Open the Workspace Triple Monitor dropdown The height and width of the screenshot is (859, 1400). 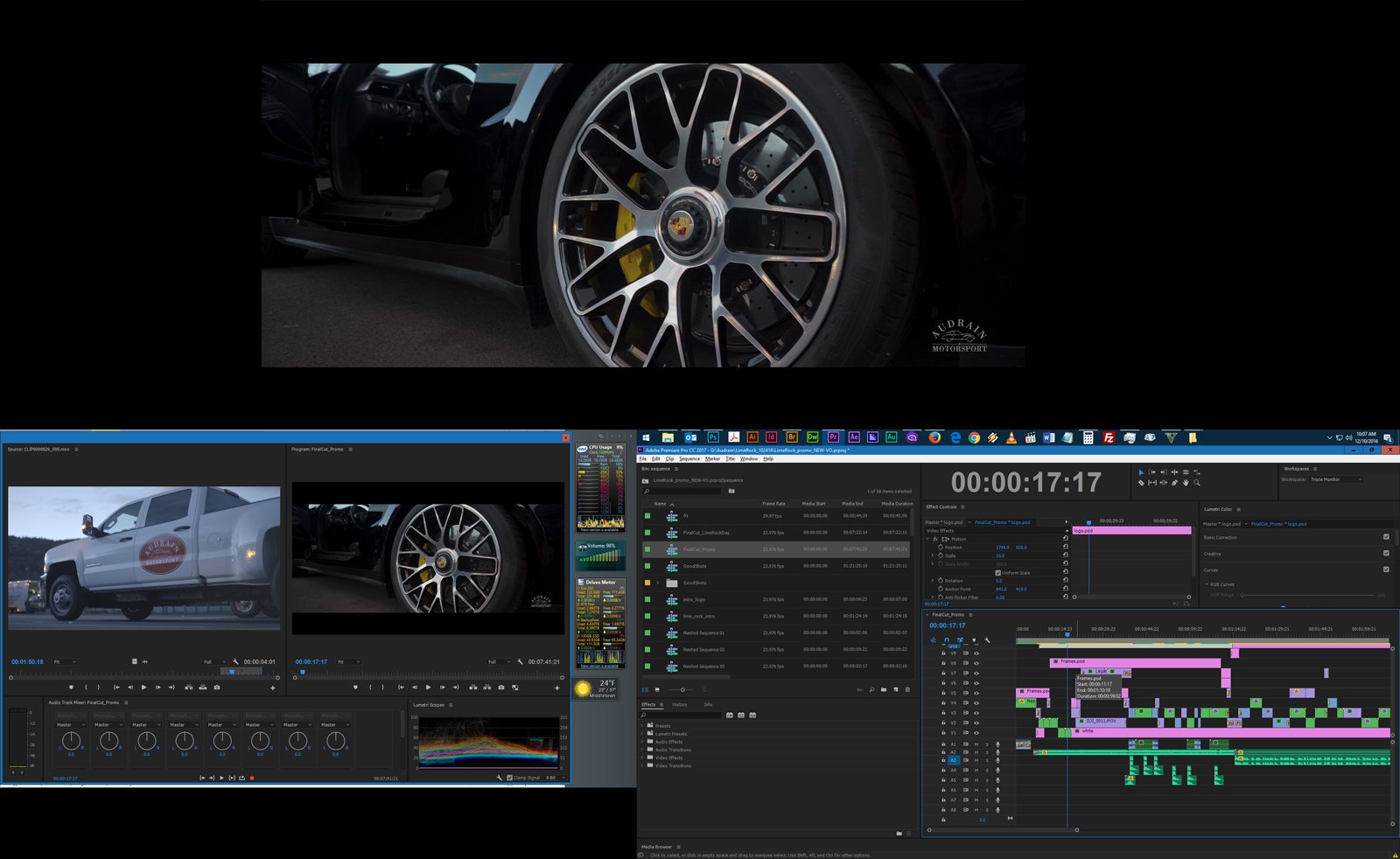[1336, 479]
